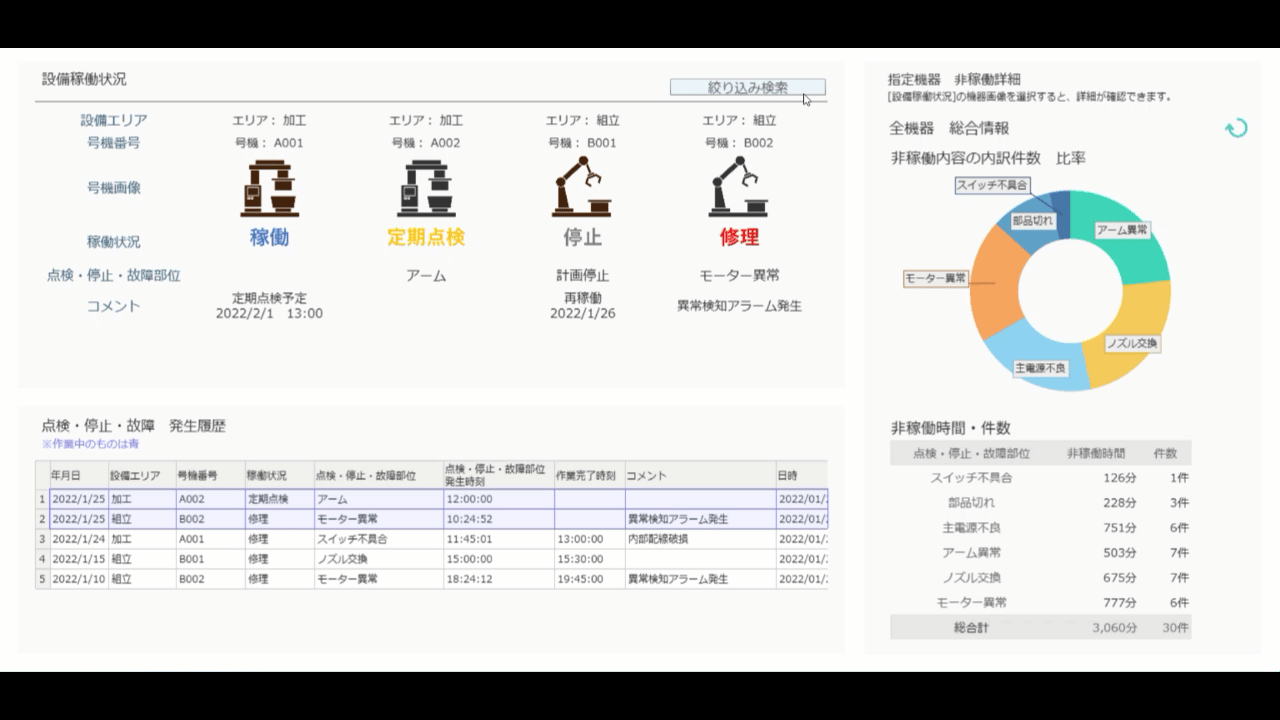This screenshot has width=1280, height=720.
Task: Click the 稼働状況 column header in history table
Action: [279, 475]
